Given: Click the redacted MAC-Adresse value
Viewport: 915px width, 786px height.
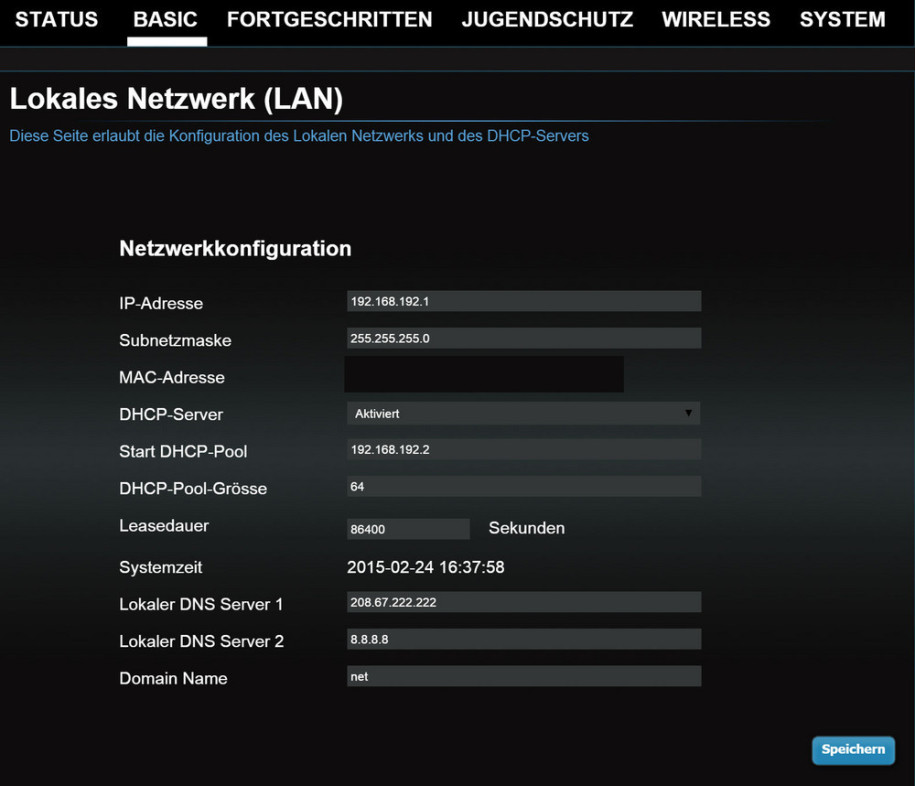Looking at the screenshot, I should [x=484, y=375].
